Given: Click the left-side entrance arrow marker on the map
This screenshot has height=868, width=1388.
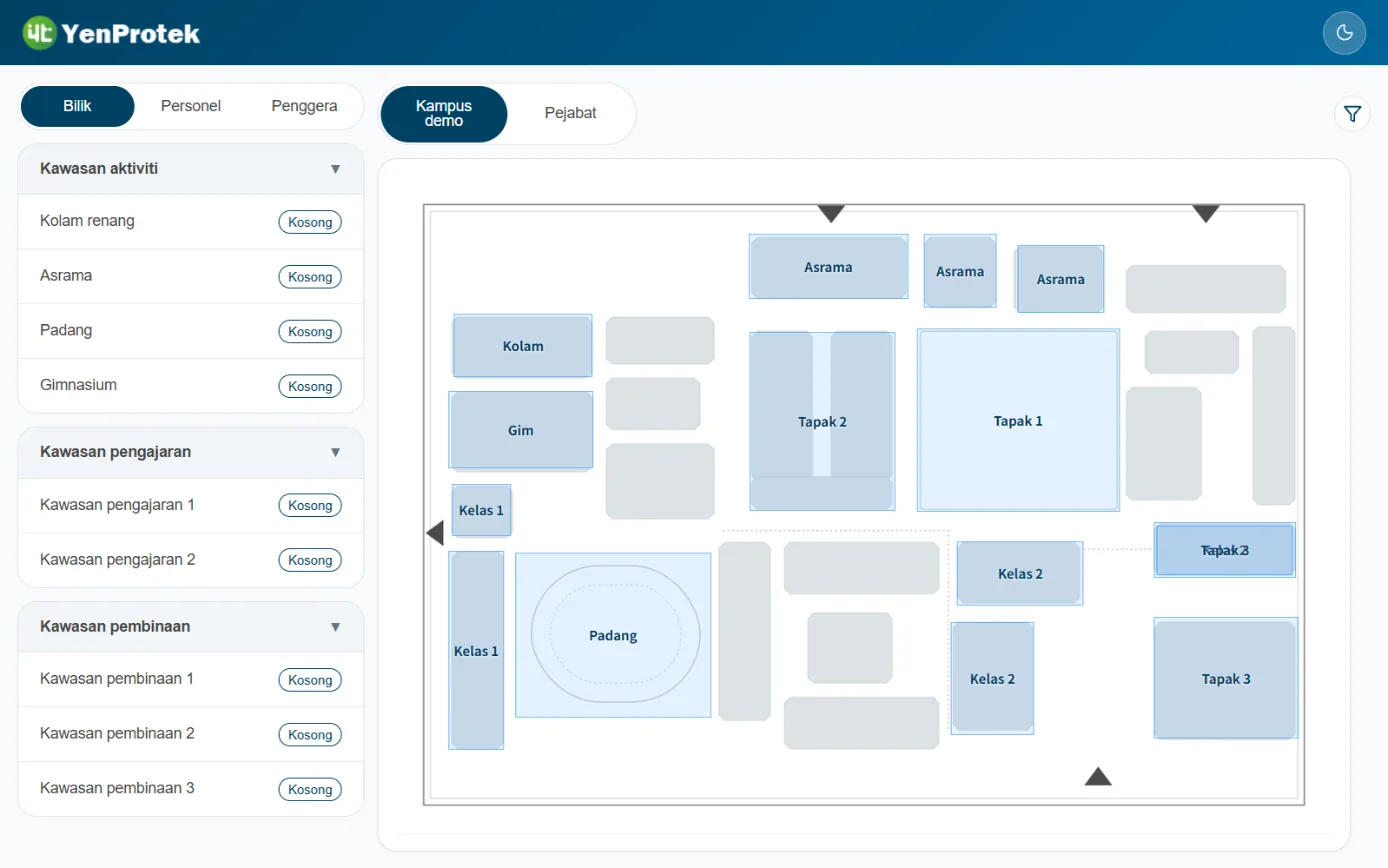Looking at the screenshot, I should [435, 533].
